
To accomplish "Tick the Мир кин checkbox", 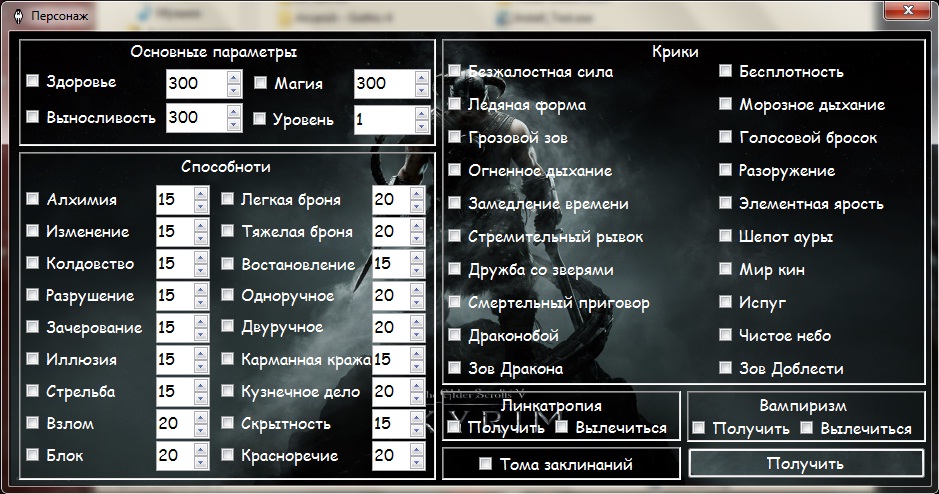I will coord(725,268).
